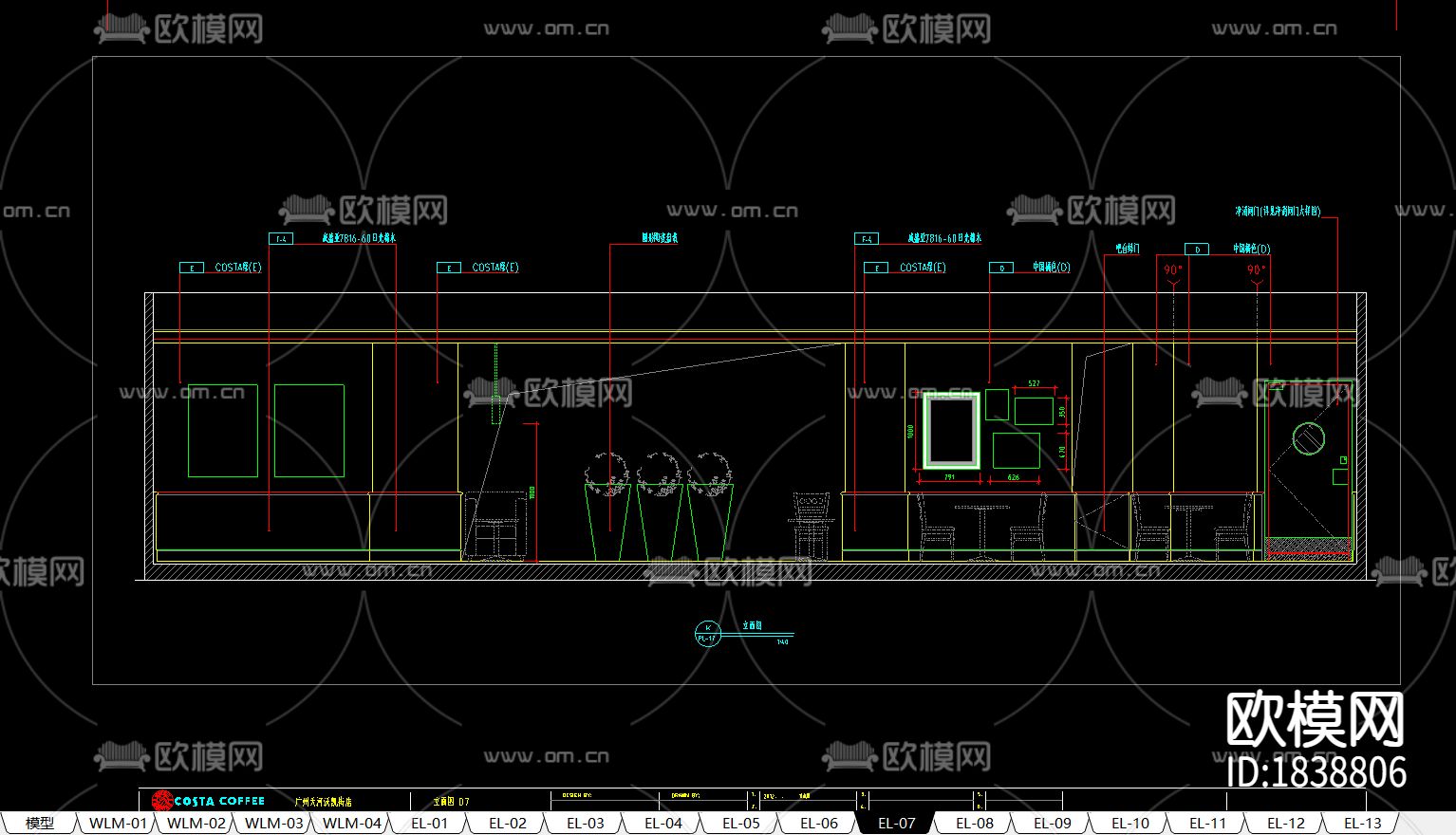
Task: Select the white-framed picture on the wall
Action: pyautogui.click(x=951, y=430)
